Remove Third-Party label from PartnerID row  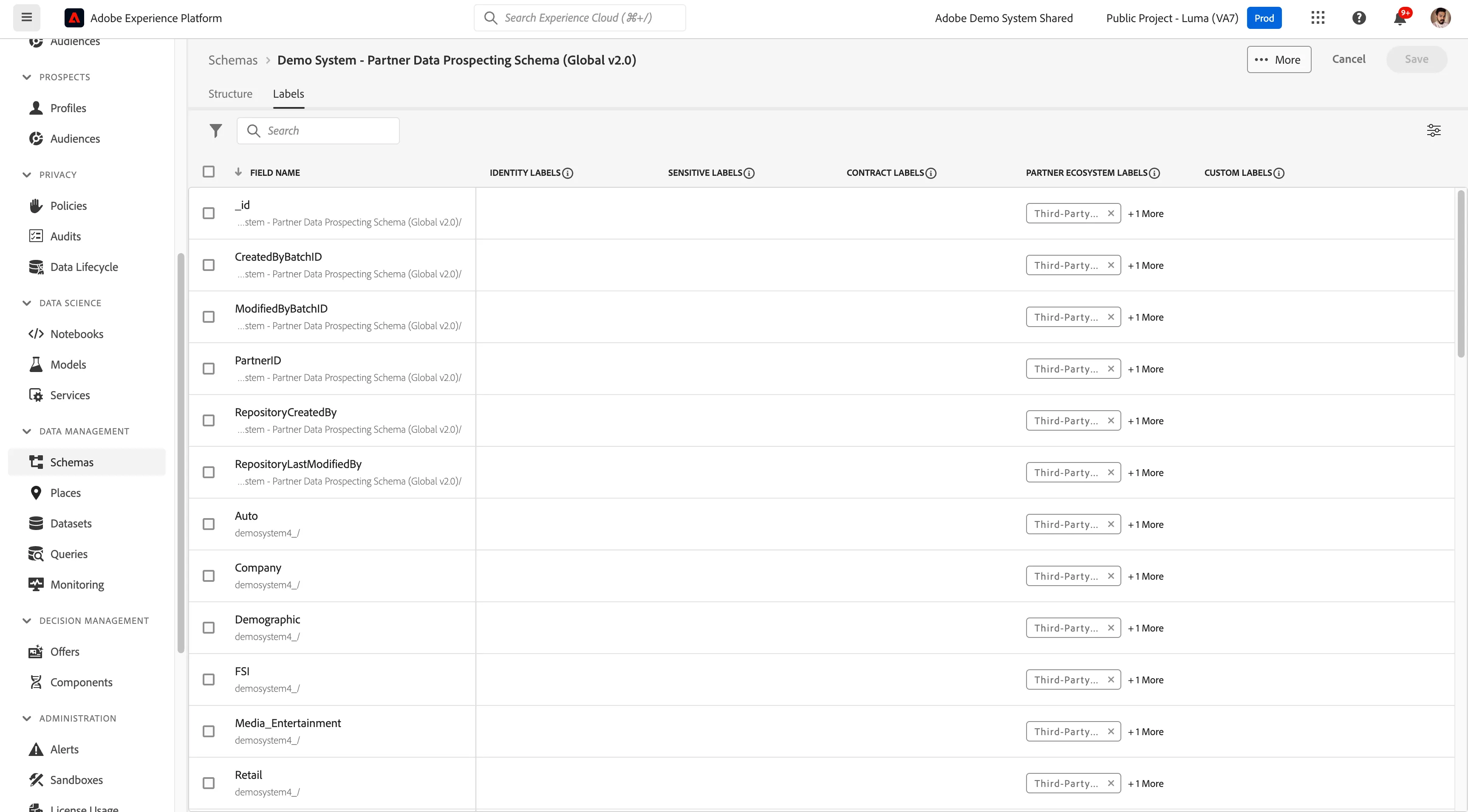coord(1111,369)
